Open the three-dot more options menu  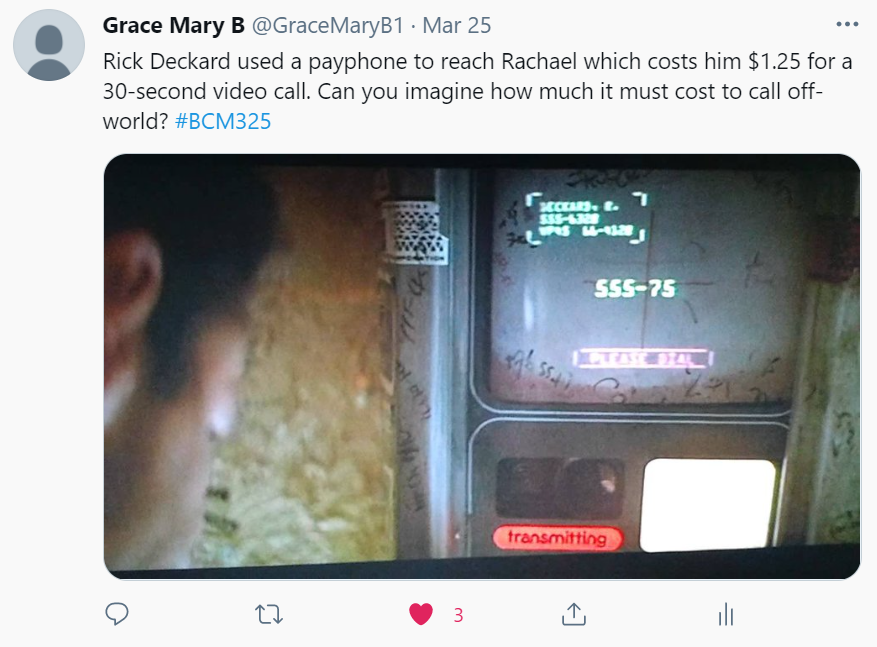847,24
